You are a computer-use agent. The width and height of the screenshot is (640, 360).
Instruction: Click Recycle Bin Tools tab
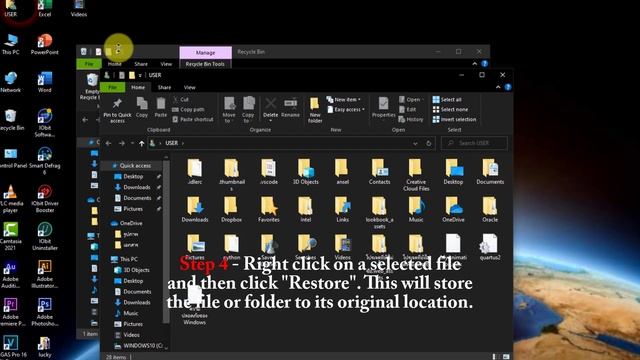click(x=205, y=64)
